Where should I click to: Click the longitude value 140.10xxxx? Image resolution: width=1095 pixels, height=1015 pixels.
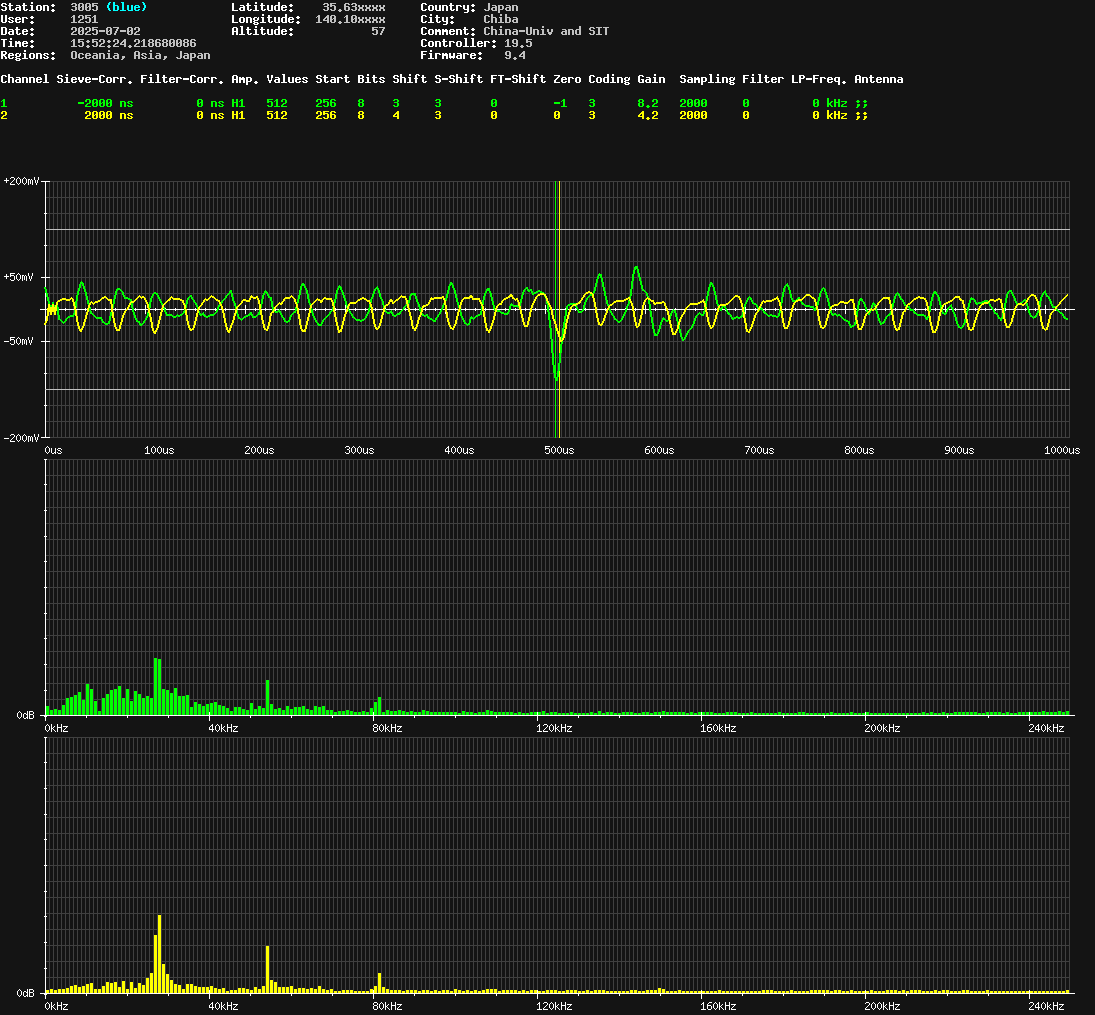tap(350, 19)
